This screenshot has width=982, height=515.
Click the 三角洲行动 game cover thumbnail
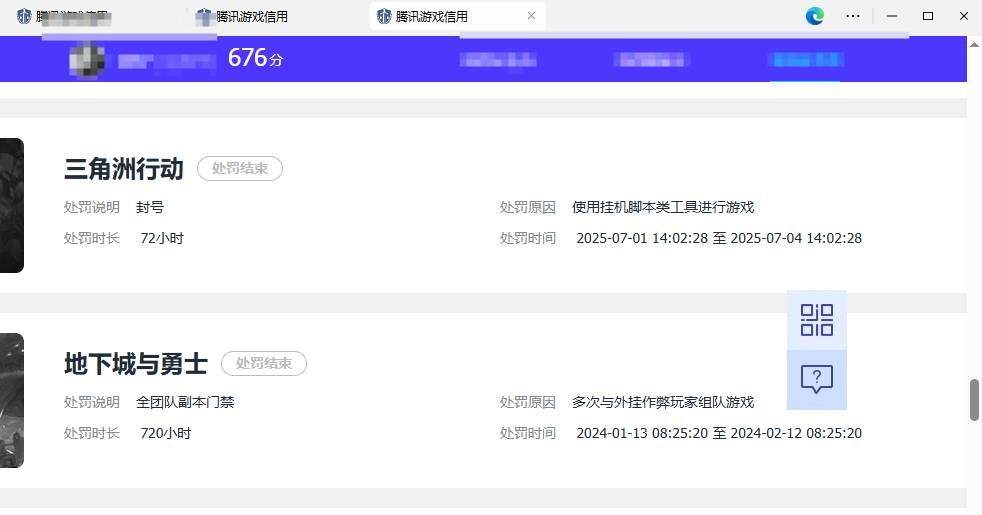11,205
